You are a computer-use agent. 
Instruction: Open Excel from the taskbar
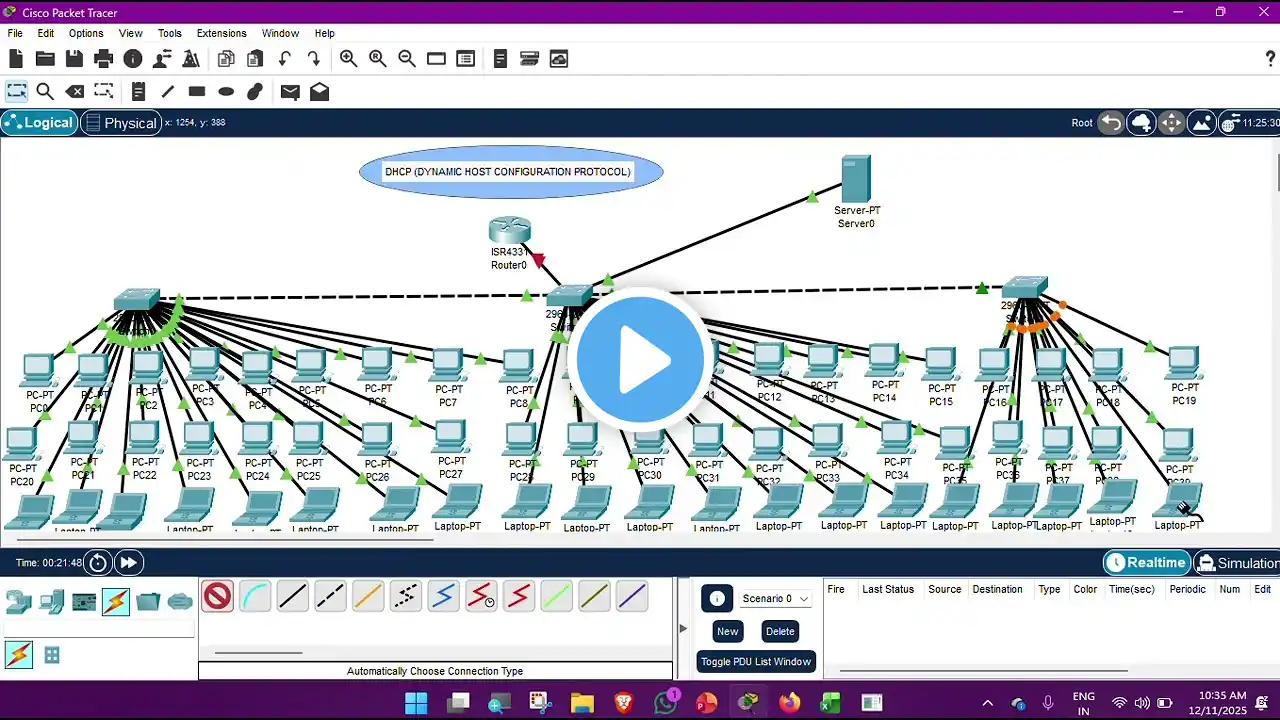(830, 703)
